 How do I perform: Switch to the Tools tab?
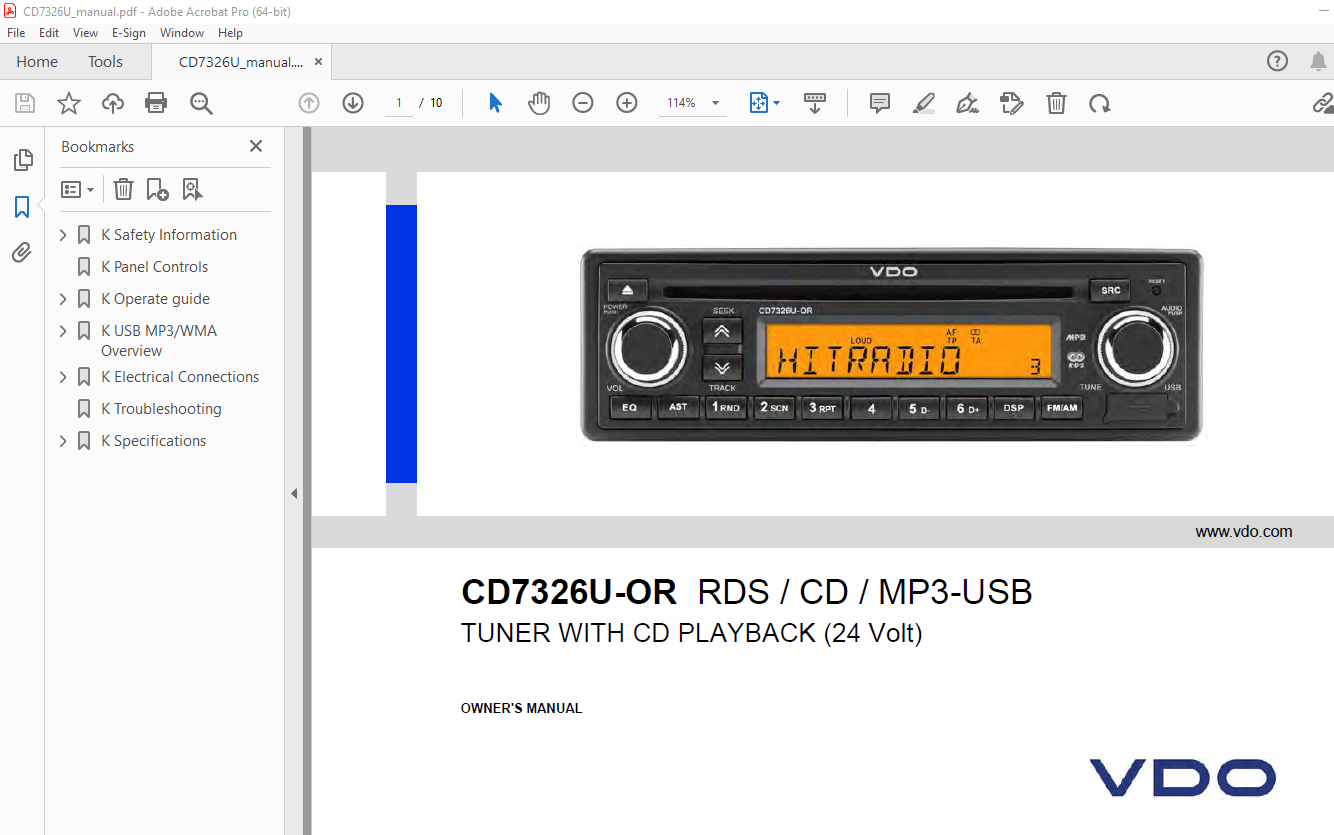[105, 62]
